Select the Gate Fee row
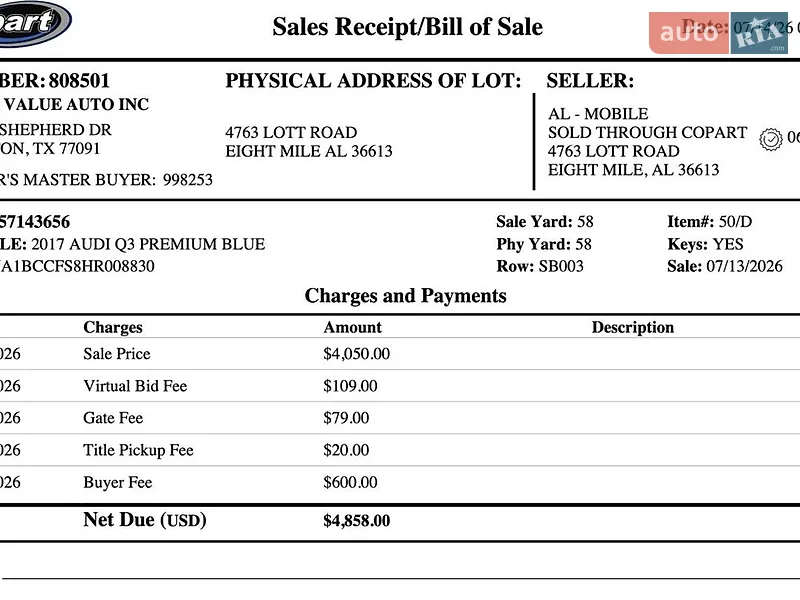 [400, 418]
